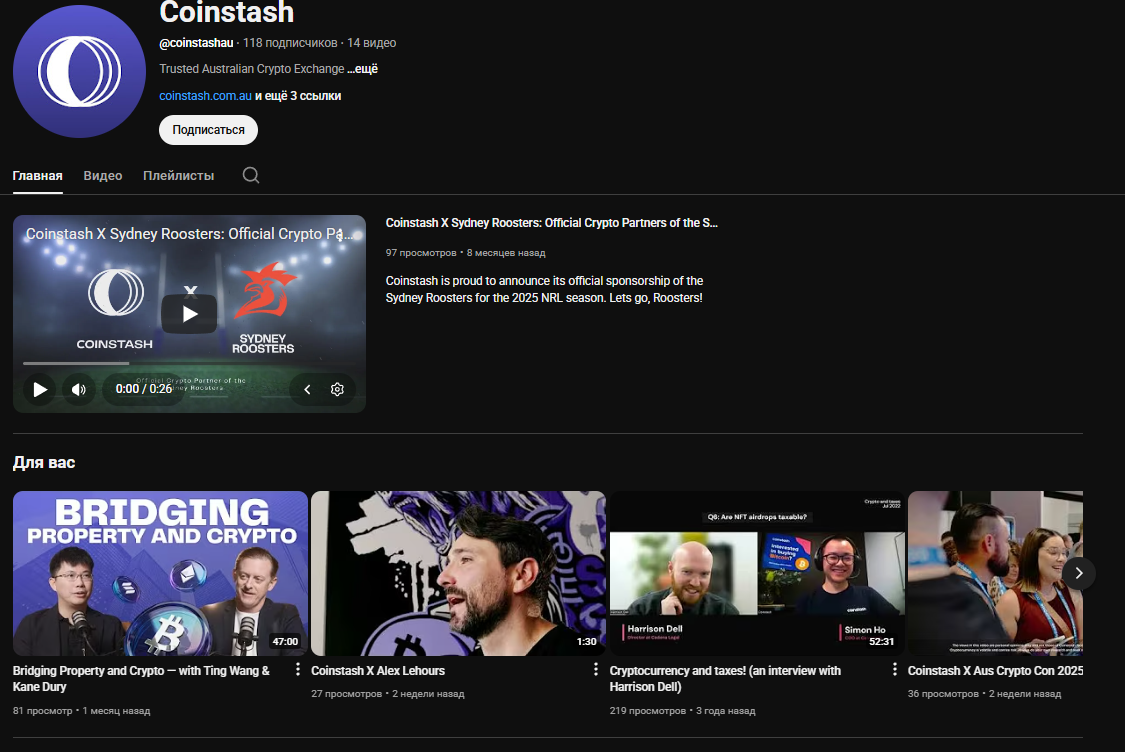Expand channel description with ...ещё
Viewport: 1125px width, 752px height.
(x=363, y=69)
